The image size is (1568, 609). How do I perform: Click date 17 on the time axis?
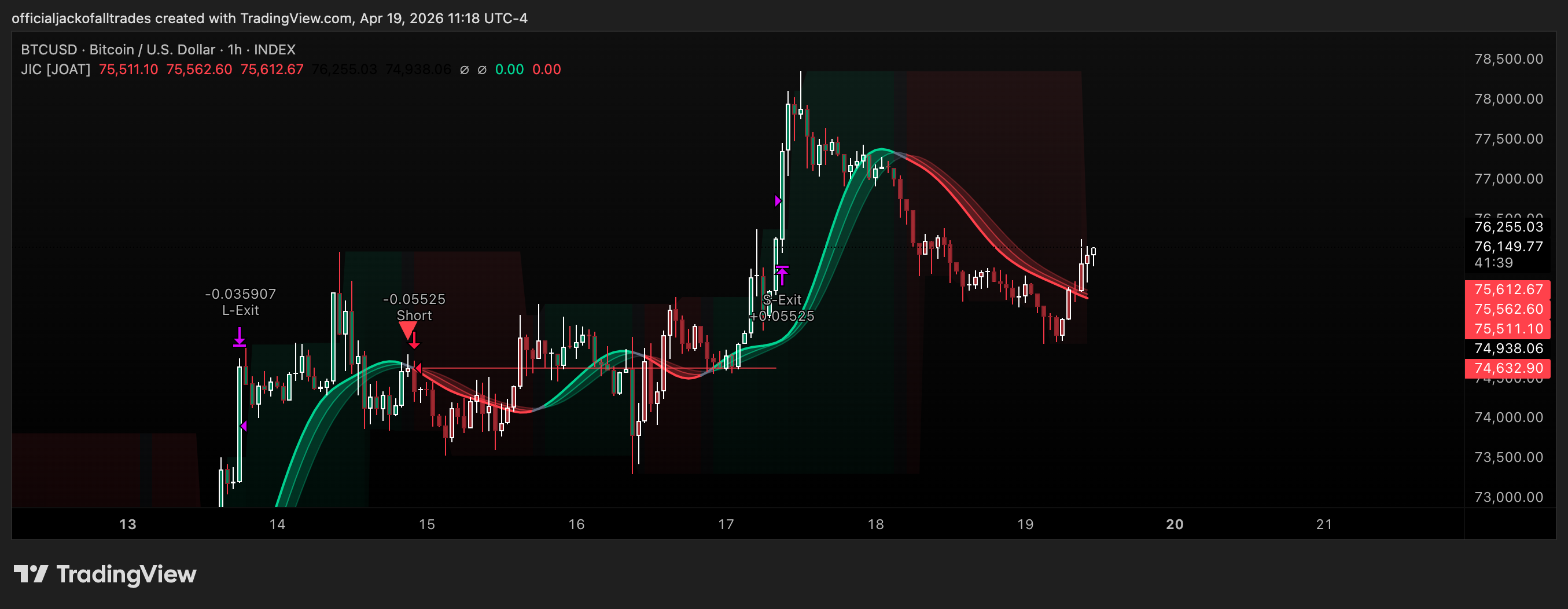click(726, 524)
